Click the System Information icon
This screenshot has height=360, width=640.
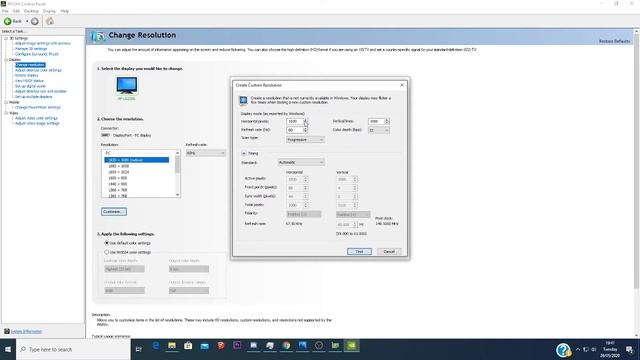coord(7,331)
